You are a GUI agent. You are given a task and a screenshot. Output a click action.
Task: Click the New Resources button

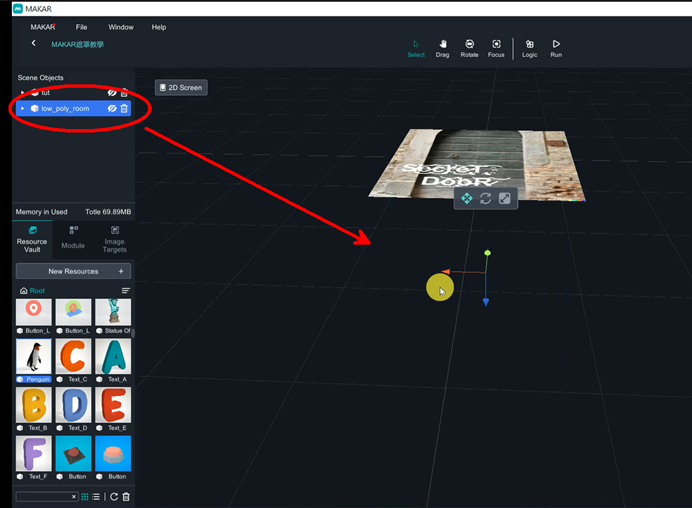click(73, 271)
